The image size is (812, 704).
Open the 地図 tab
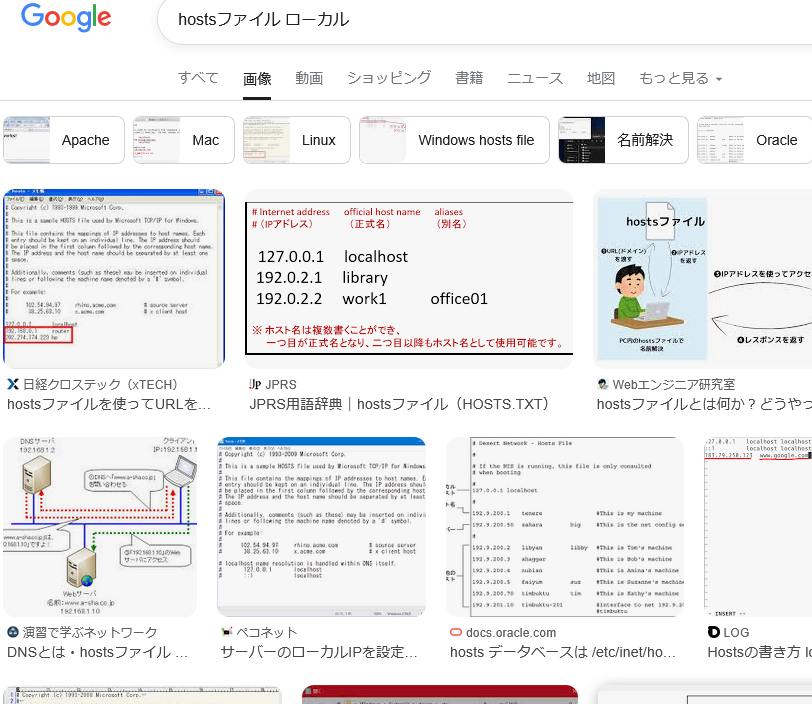pos(601,78)
